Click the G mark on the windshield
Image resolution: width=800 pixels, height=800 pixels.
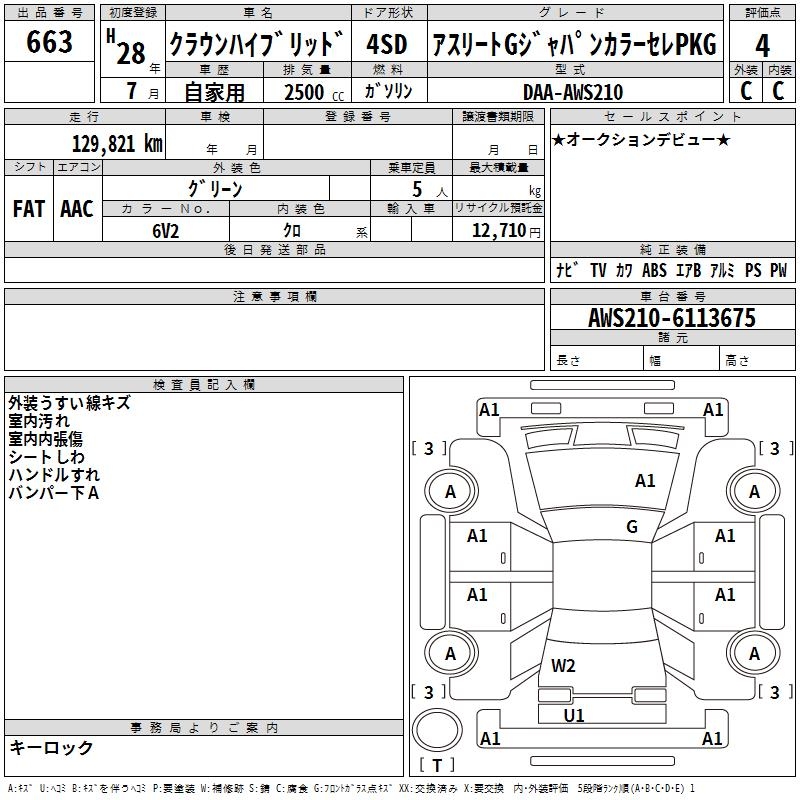click(x=632, y=527)
